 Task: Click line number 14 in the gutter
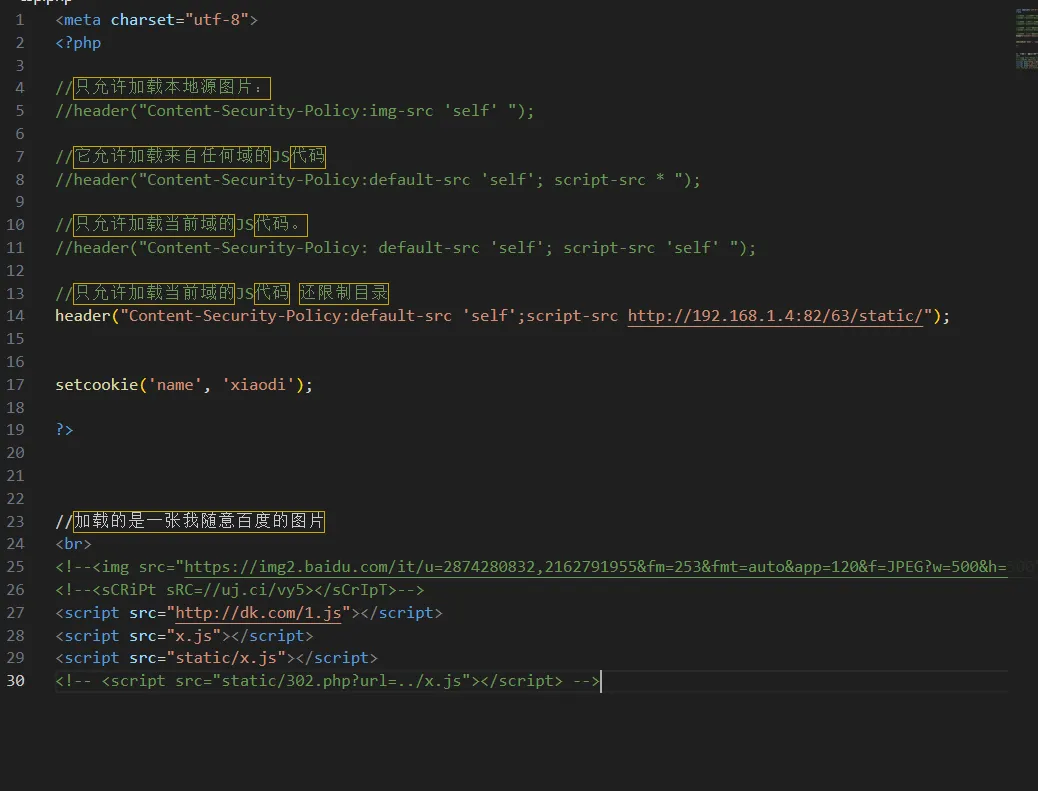pos(16,316)
